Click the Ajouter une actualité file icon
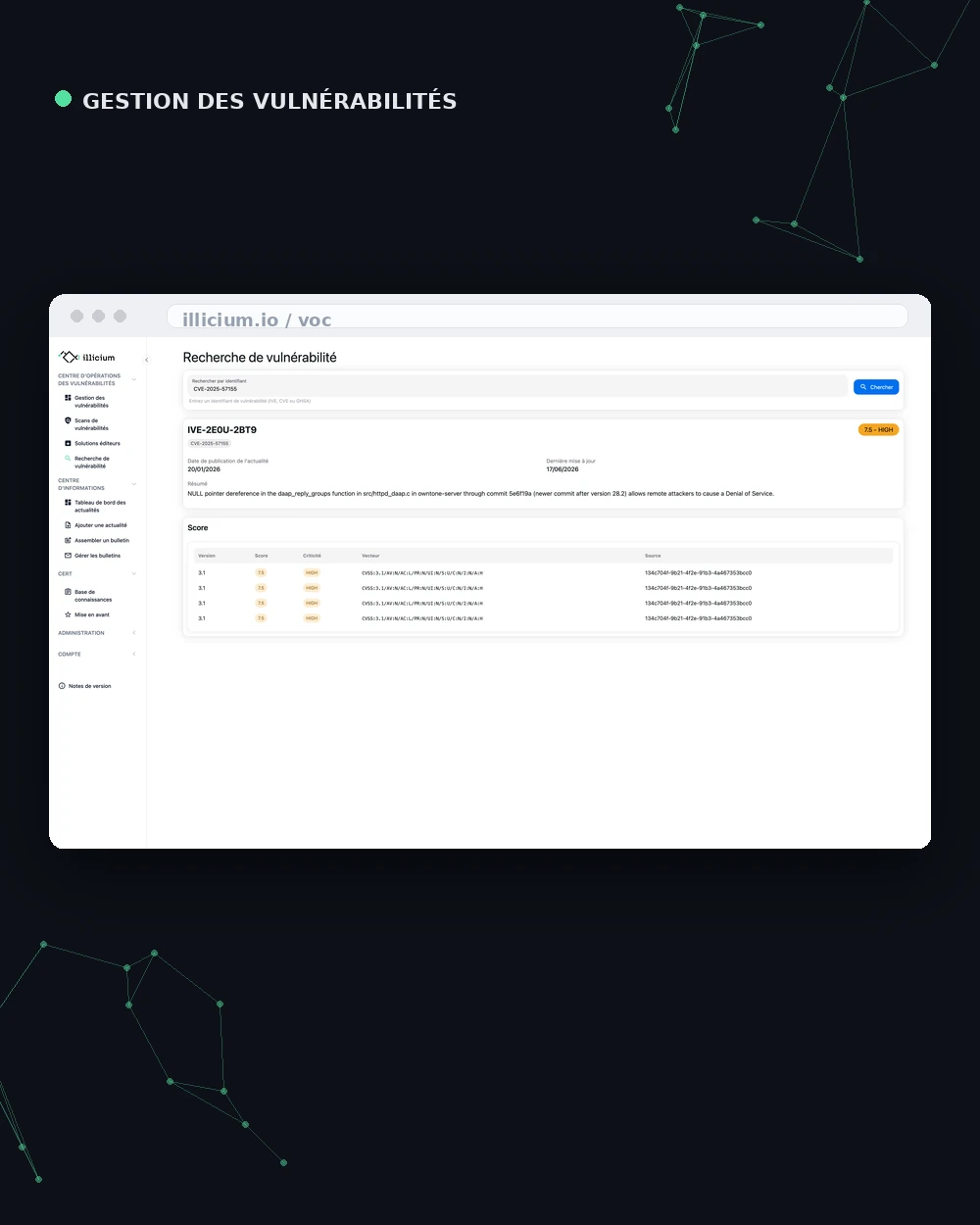The width and height of the screenshot is (980, 1225). (68, 525)
